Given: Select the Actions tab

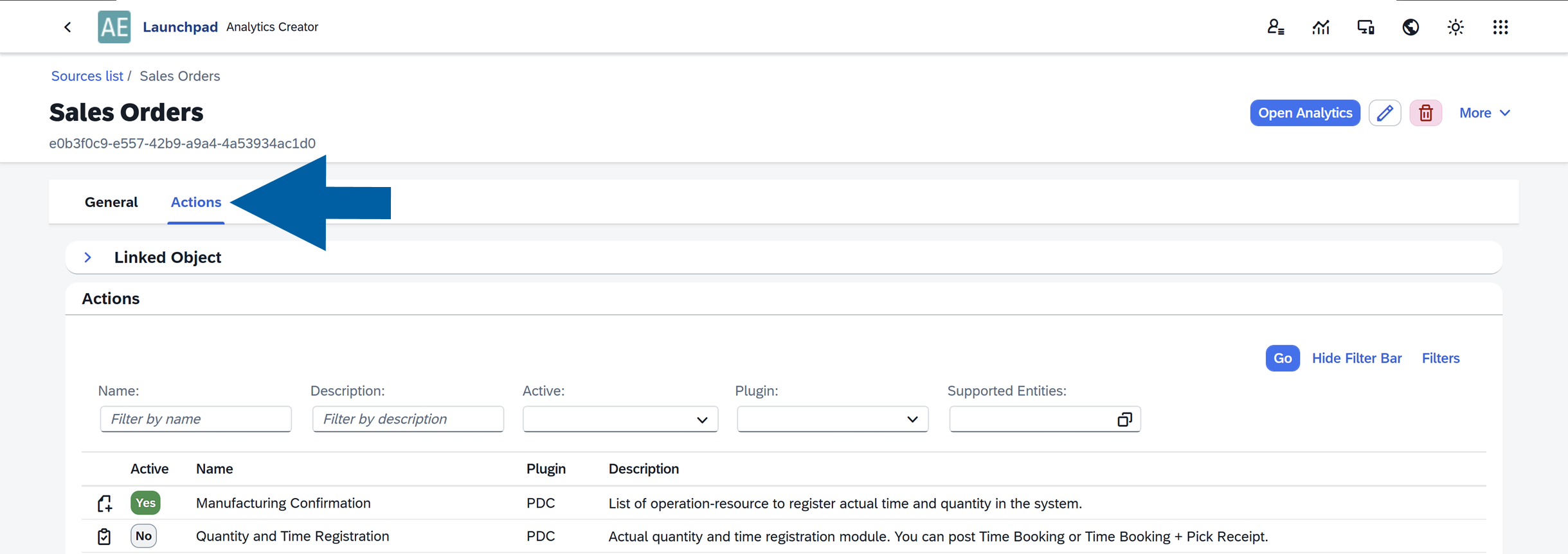Looking at the screenshot, I should pyautogui.click(x=195, y=202).
